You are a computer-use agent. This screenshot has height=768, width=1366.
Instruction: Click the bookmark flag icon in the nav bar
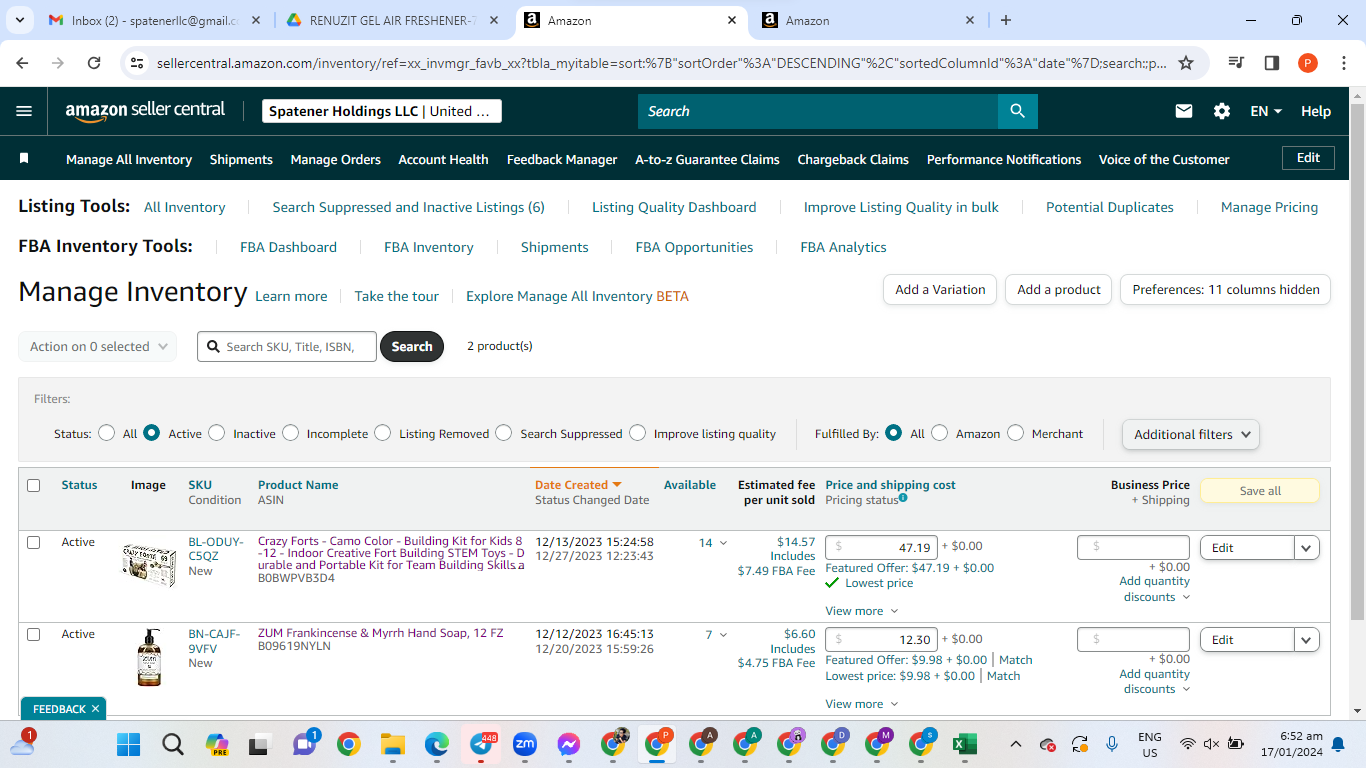click(x=24, y=158)
